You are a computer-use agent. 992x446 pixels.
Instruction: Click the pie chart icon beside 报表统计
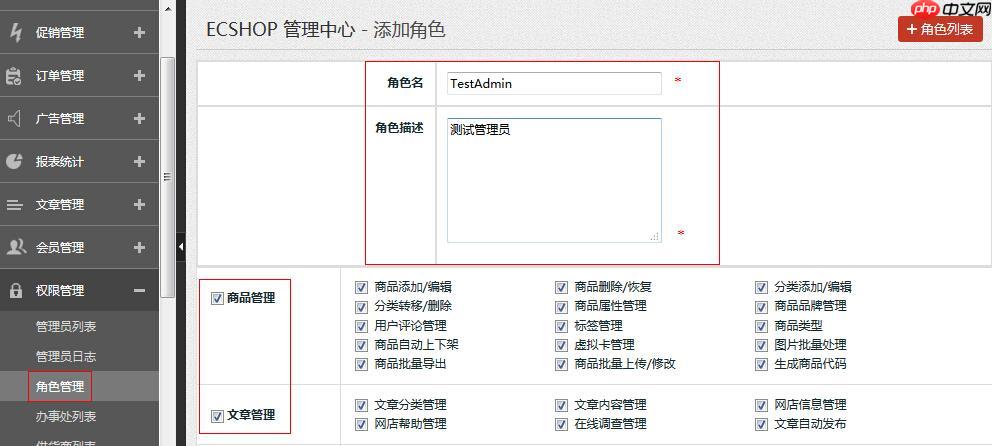14,161
